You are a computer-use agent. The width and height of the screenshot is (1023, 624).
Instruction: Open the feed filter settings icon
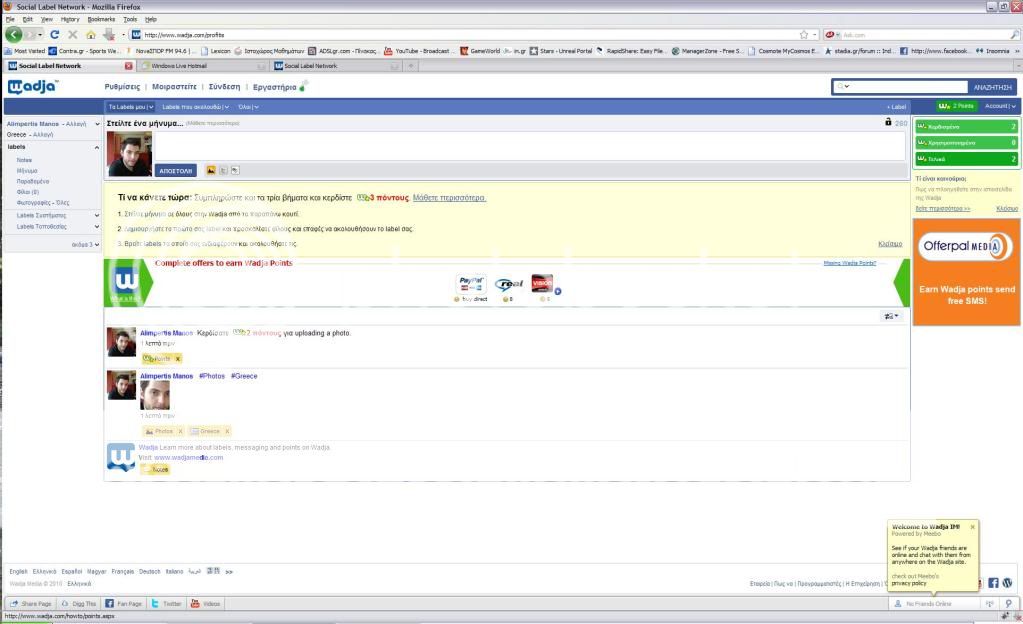pos(890,316)
